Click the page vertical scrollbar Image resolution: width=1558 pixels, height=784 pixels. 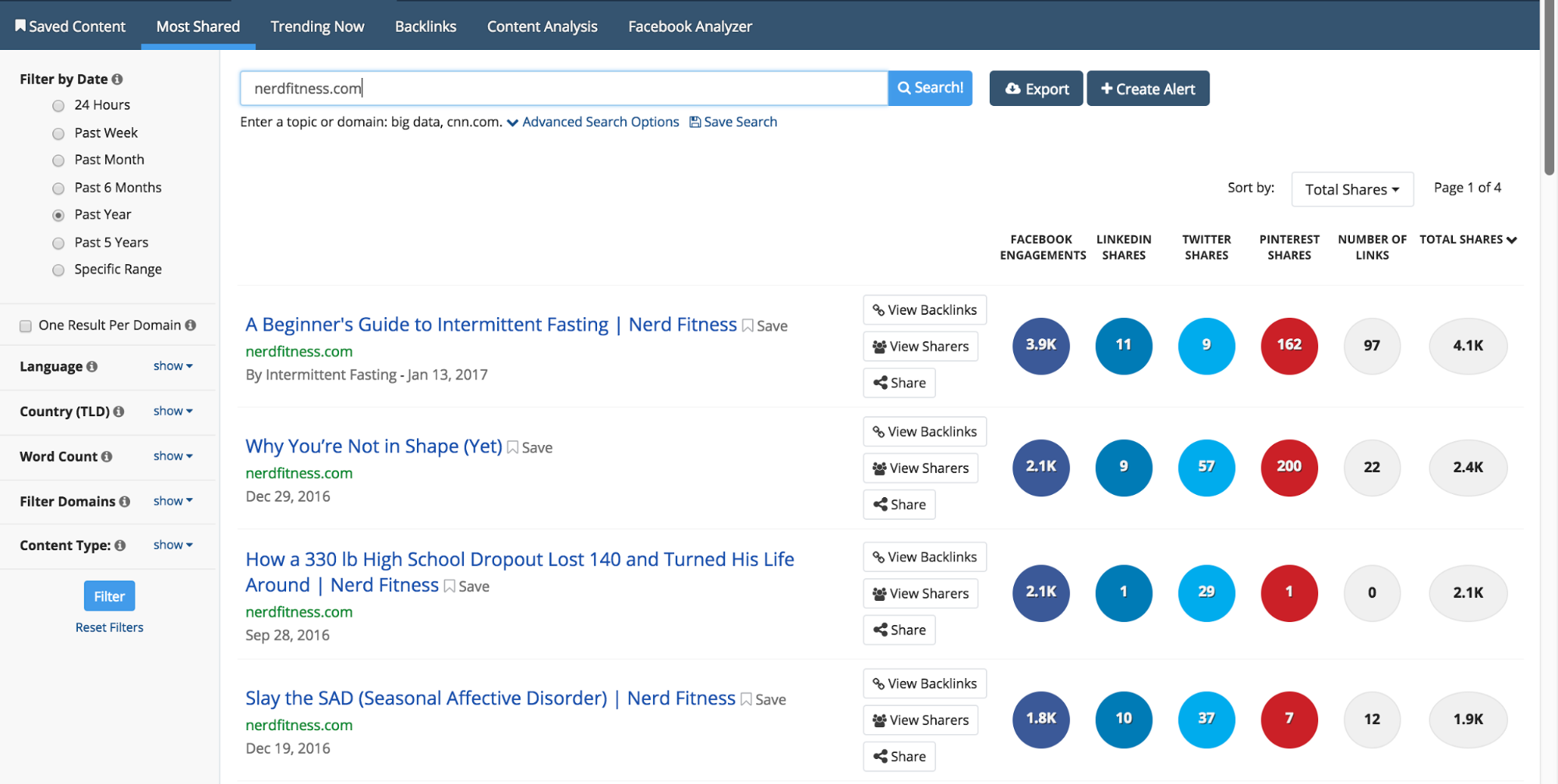click(1549, 86)
